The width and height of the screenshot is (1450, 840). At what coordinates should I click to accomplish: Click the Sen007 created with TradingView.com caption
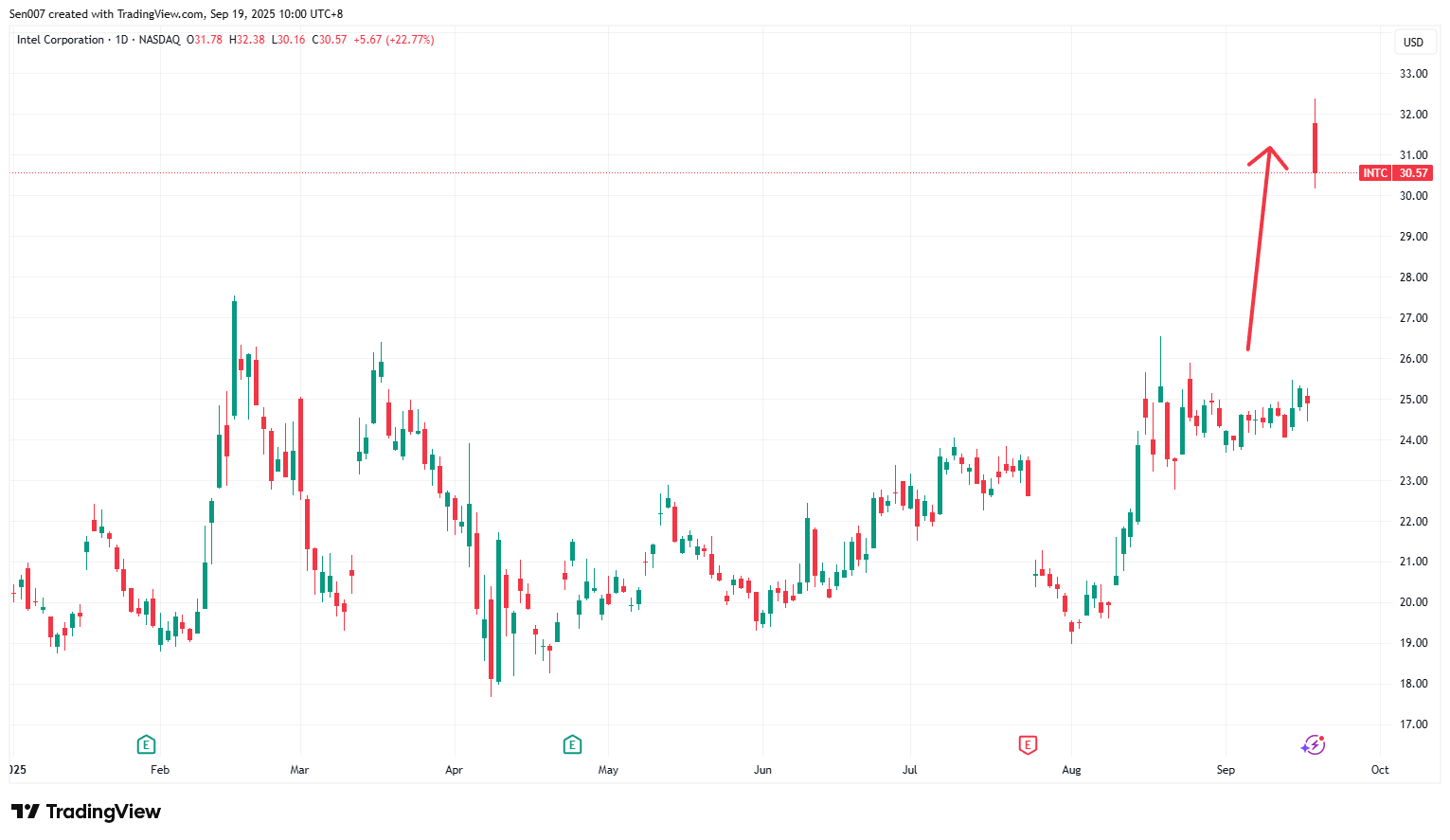tap(176, 14)
